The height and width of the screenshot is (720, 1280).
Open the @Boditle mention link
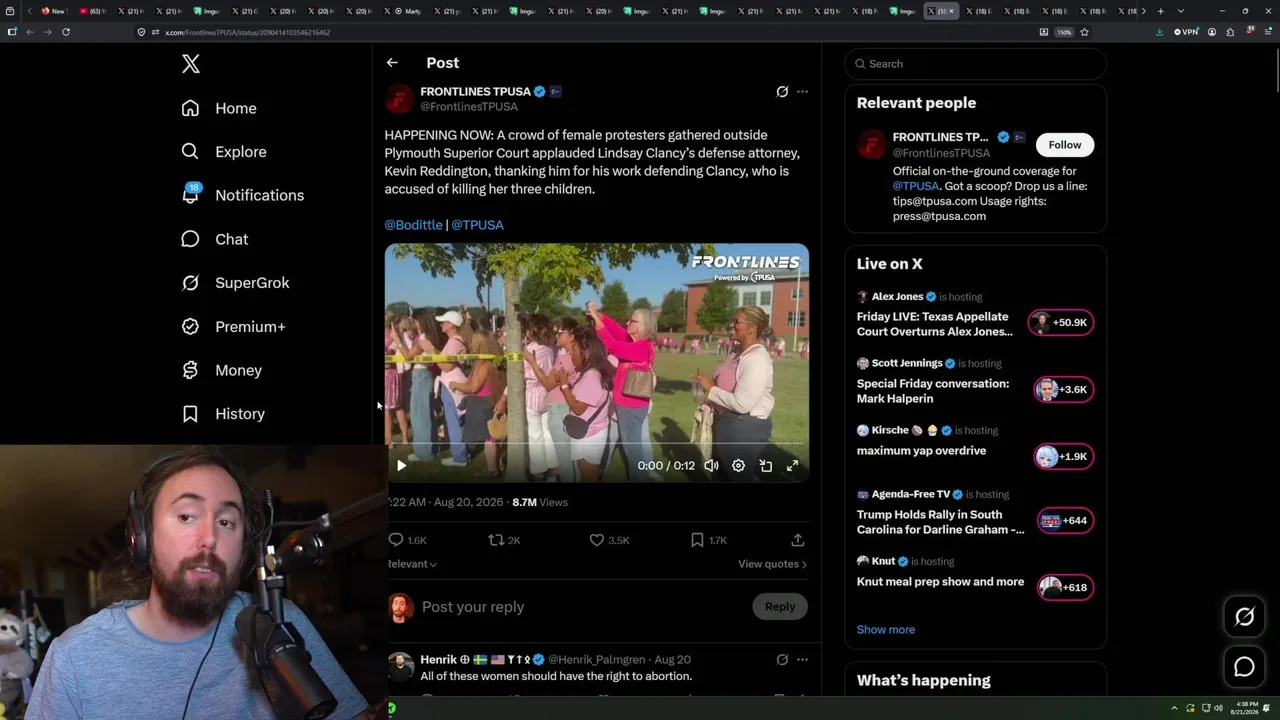[x=413, y=225]
